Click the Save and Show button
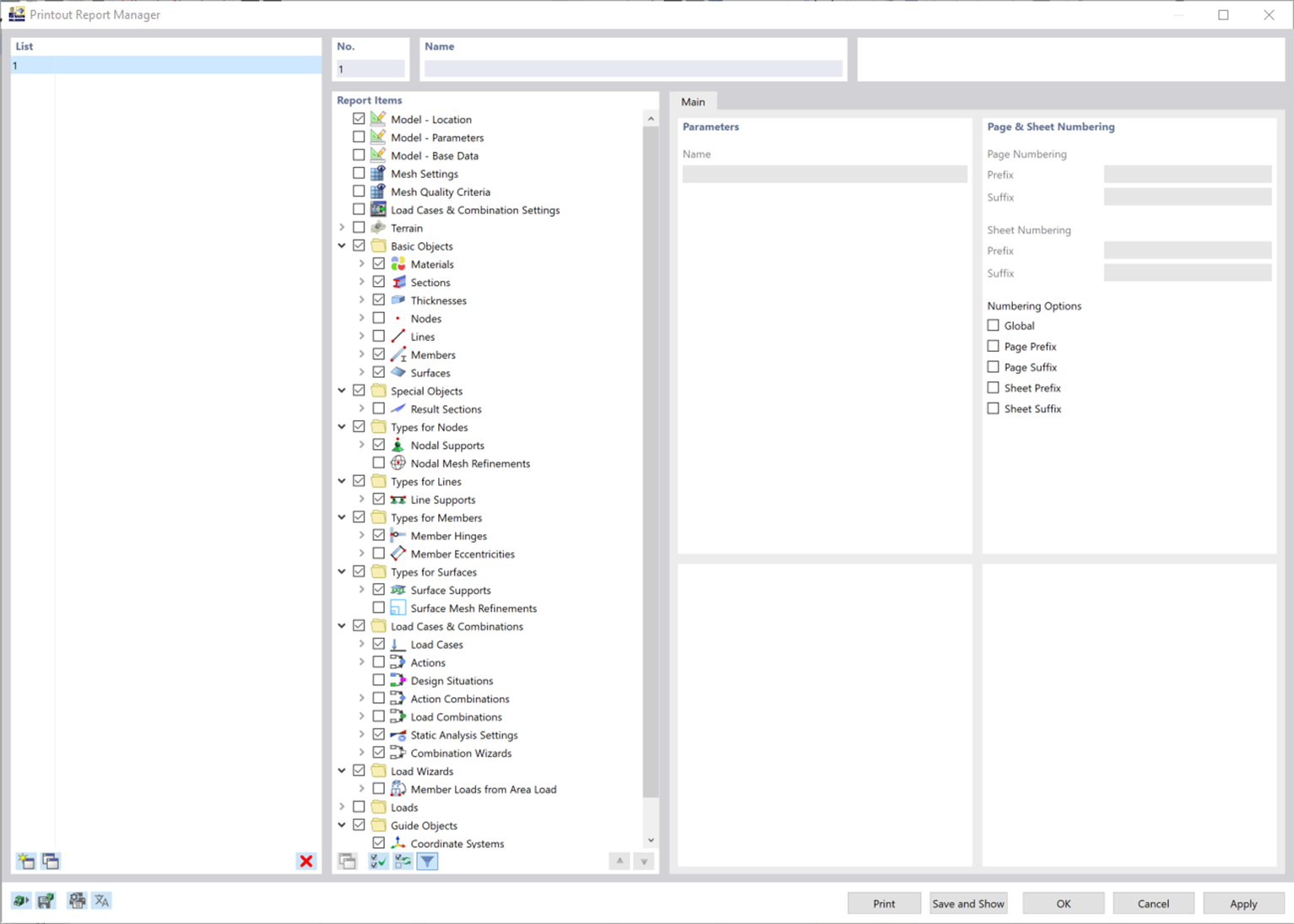The height and width of the screenshot is (924, 1294). [967, 903]
